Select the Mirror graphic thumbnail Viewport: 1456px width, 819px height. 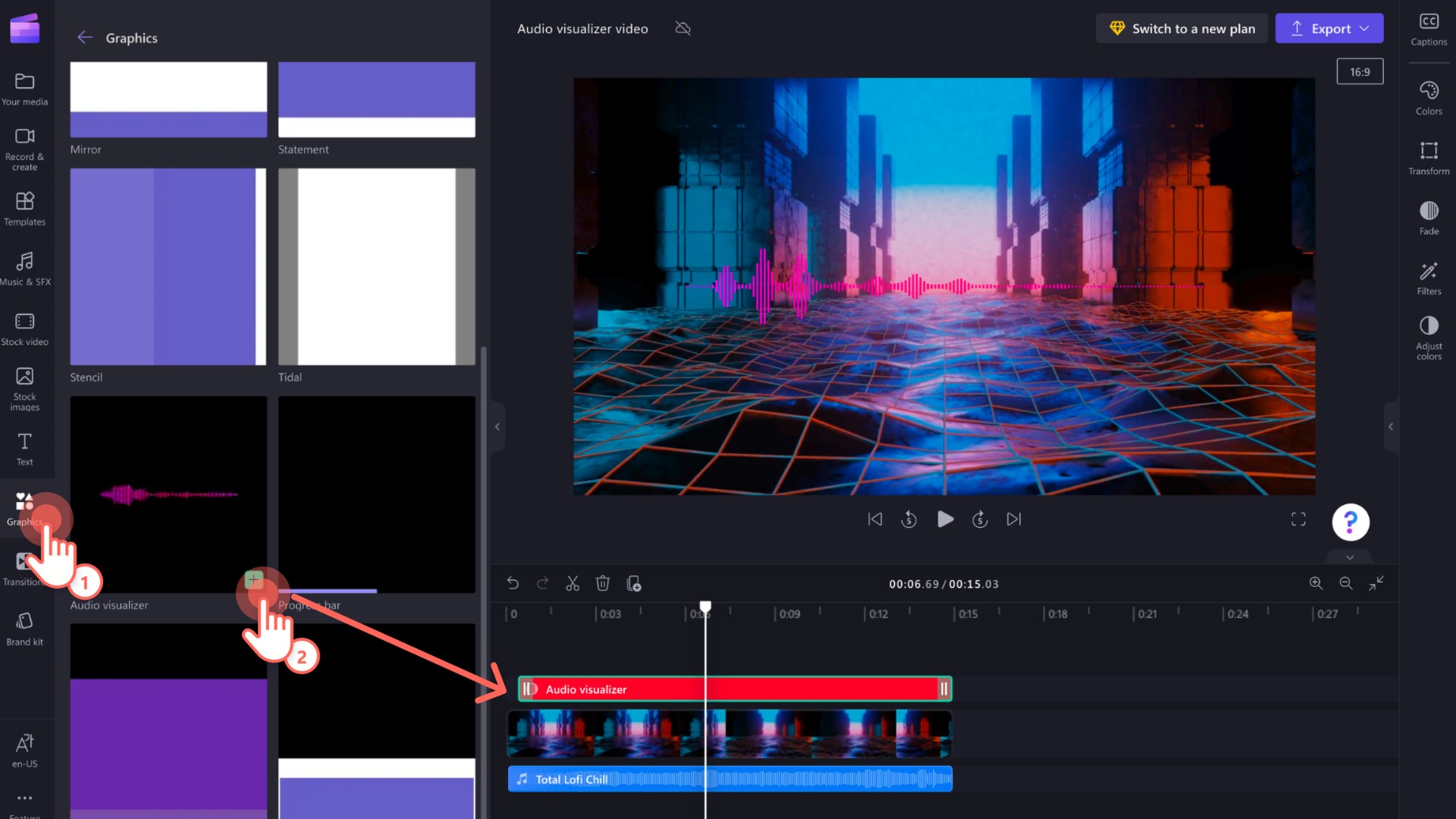point(168,99)
